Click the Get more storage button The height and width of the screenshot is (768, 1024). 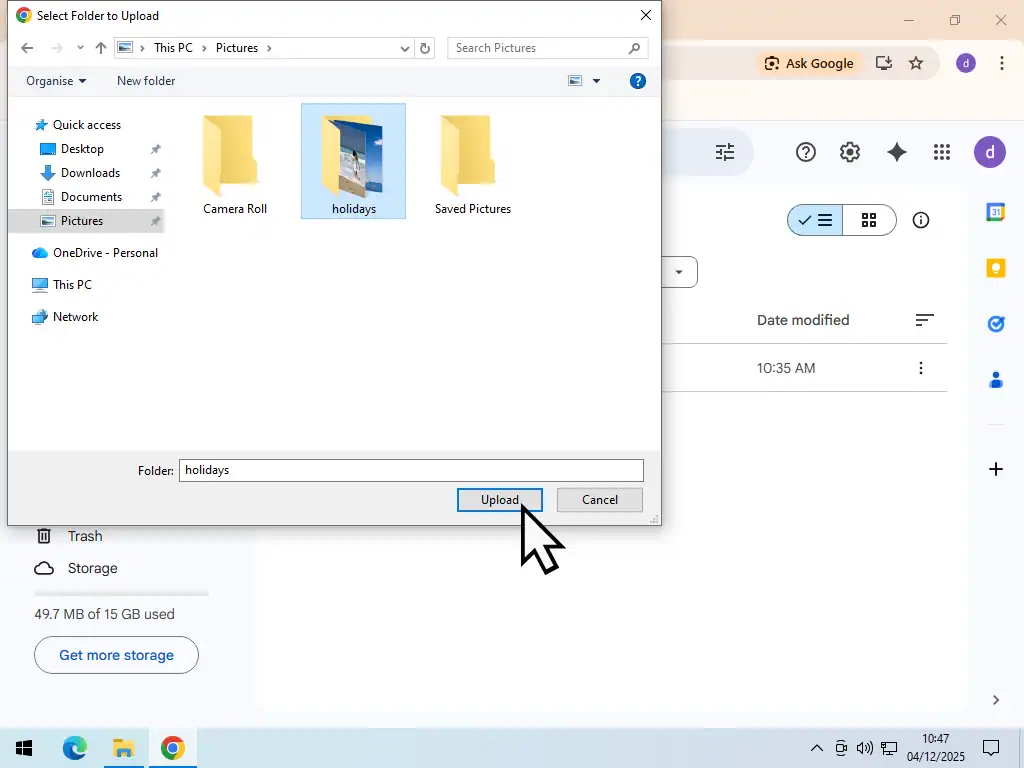coord(116,655)
